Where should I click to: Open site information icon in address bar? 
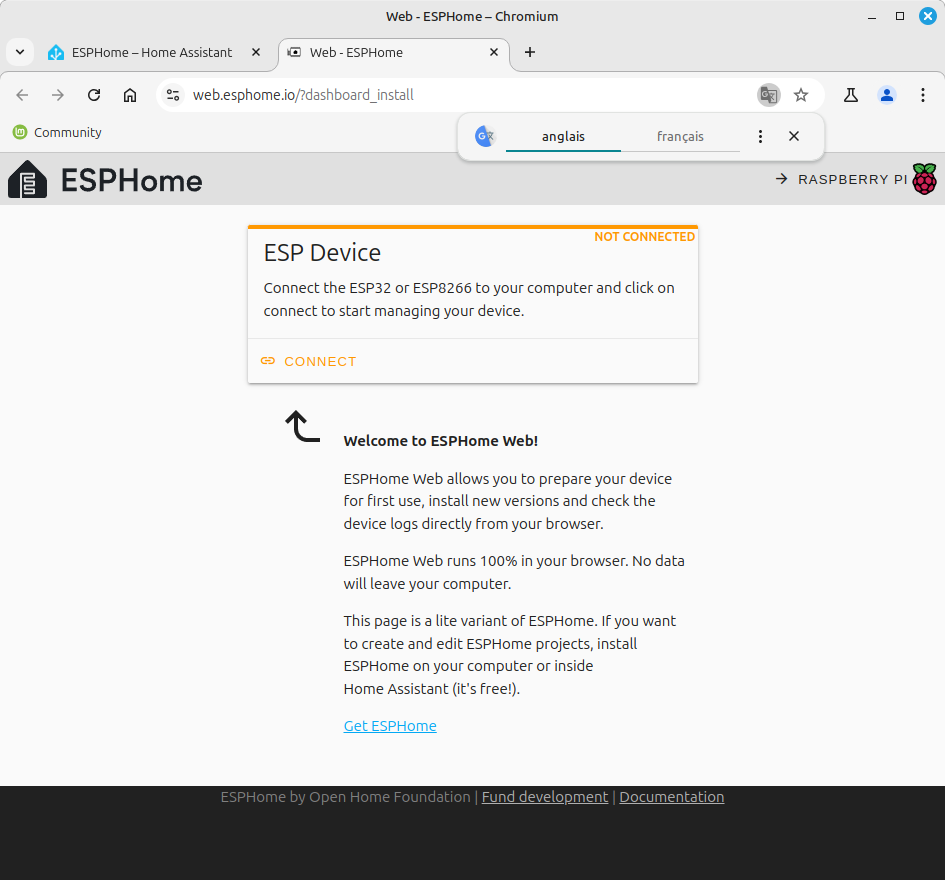[x=173, y=95]
